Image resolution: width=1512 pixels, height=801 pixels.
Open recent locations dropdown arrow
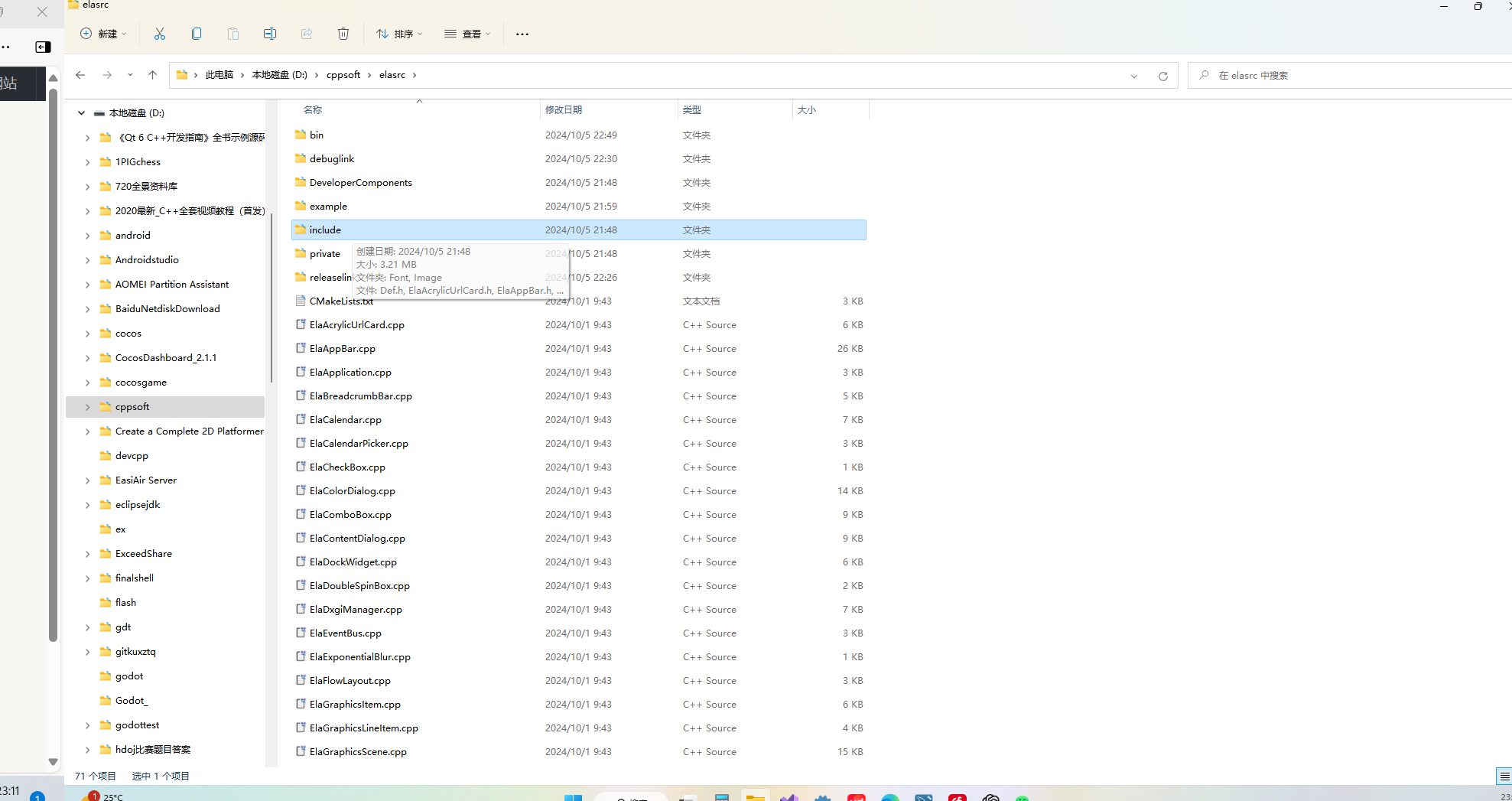(130, 75)
